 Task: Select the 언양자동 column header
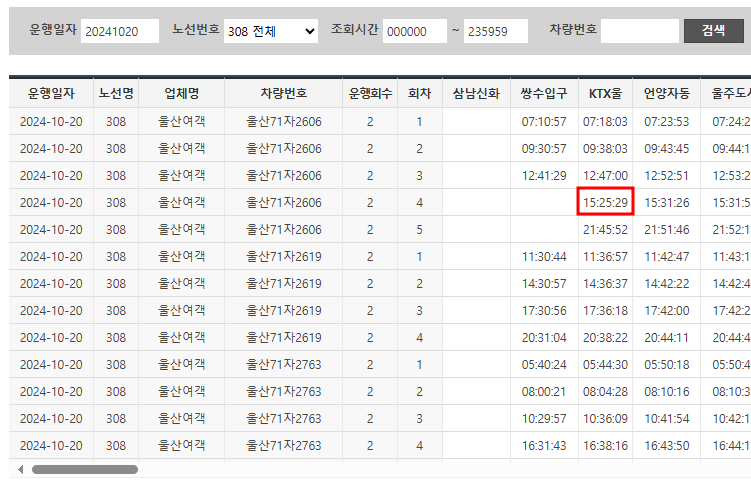pos(666,94)
